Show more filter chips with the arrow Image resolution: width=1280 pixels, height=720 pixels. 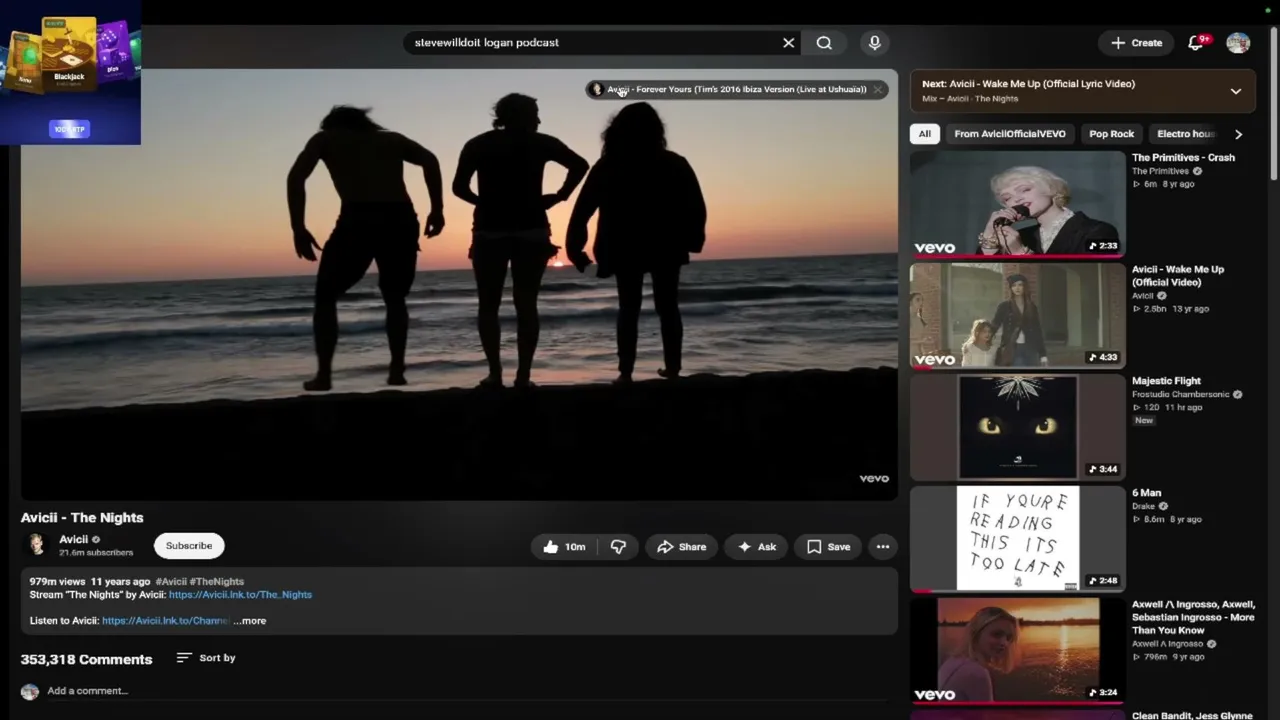(1238, 134)
